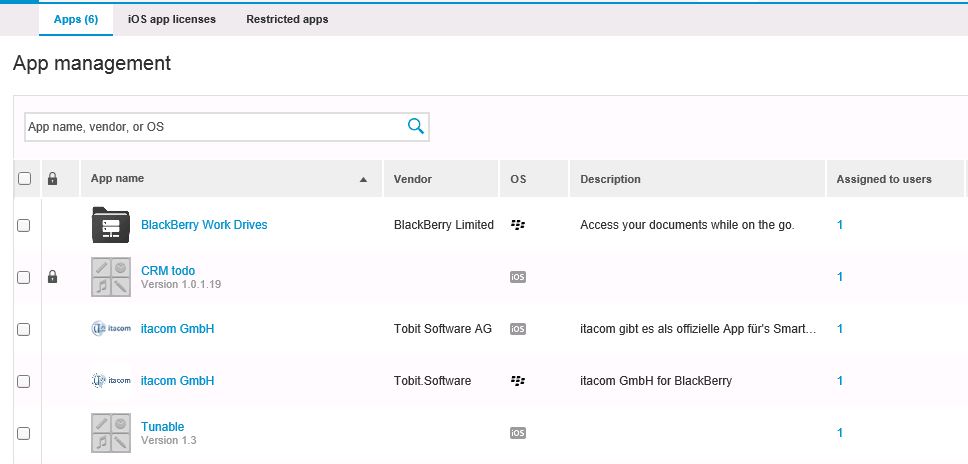Screen dimensions: 968x464
Task: Open the CRM todo app link
Action: point(168,270)
